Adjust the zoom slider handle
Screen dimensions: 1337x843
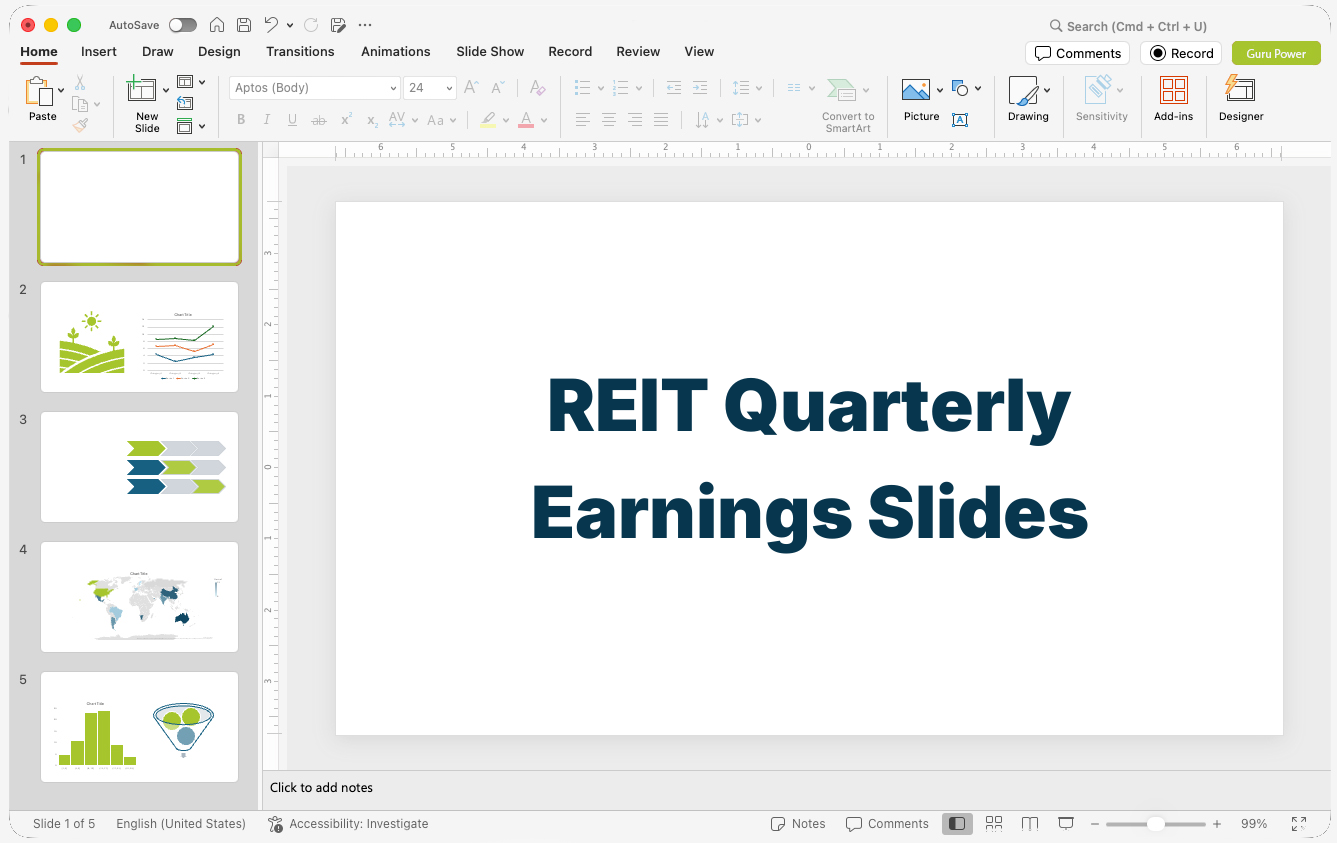[1155, 824]
